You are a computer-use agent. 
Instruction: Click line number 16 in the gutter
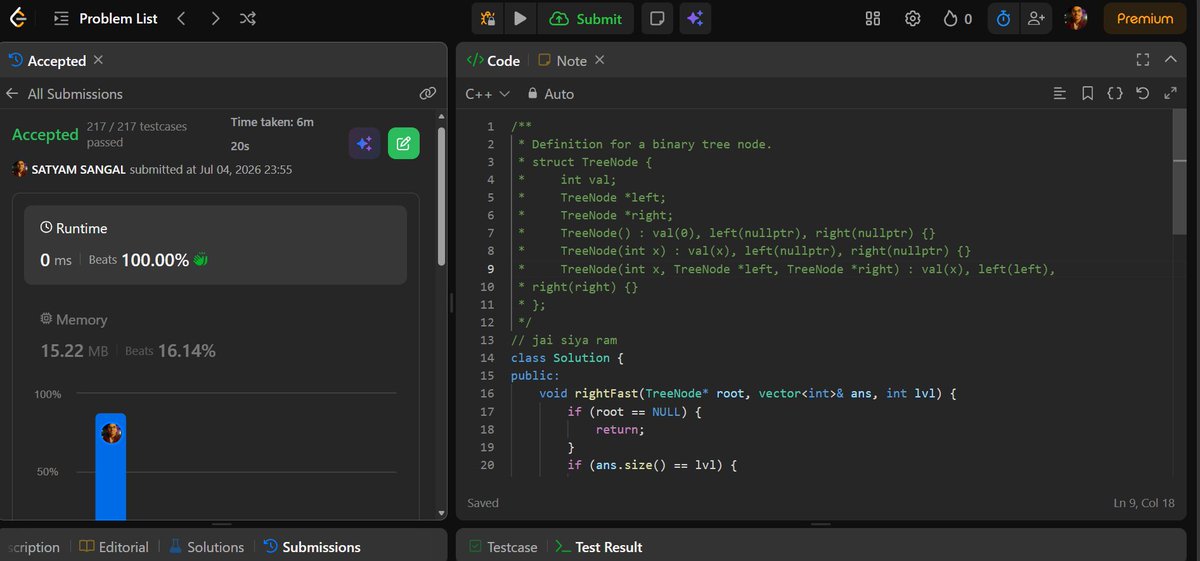click(487, 393)
